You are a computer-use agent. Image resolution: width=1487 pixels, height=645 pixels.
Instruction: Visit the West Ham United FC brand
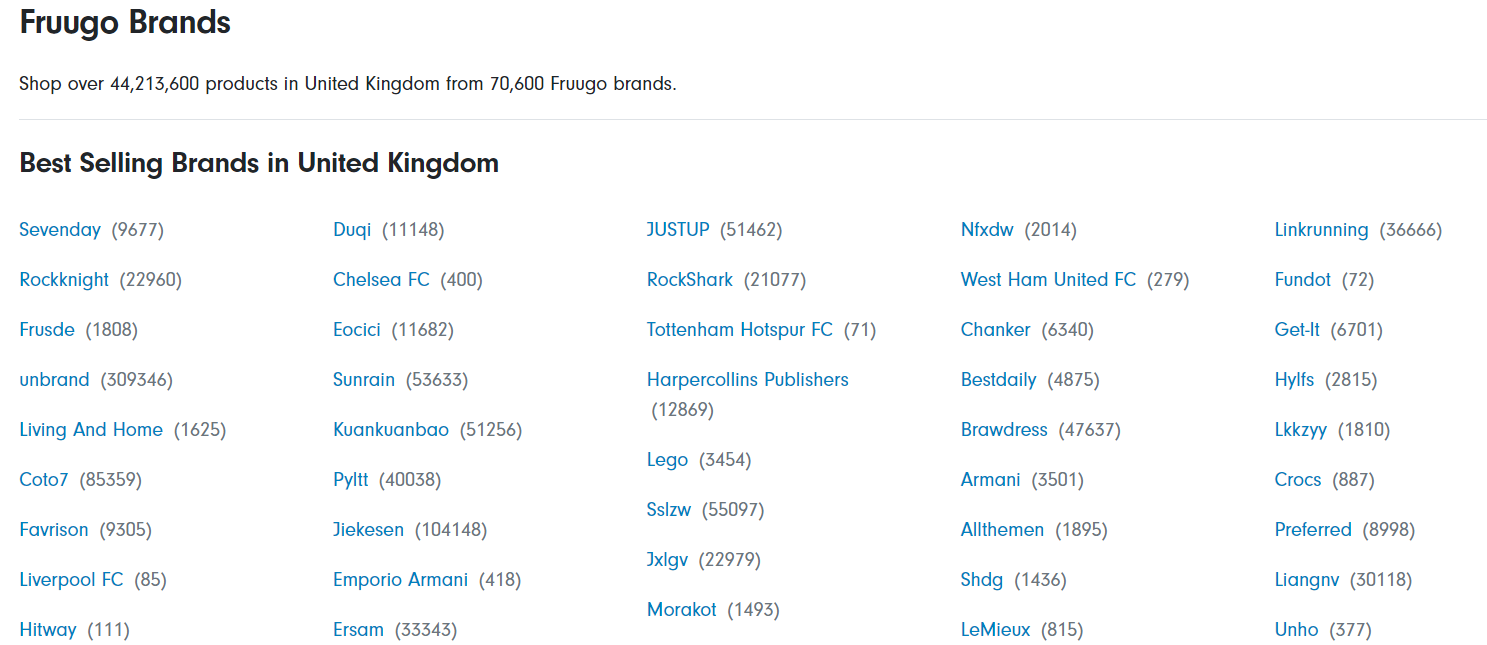click(1048, 280)
